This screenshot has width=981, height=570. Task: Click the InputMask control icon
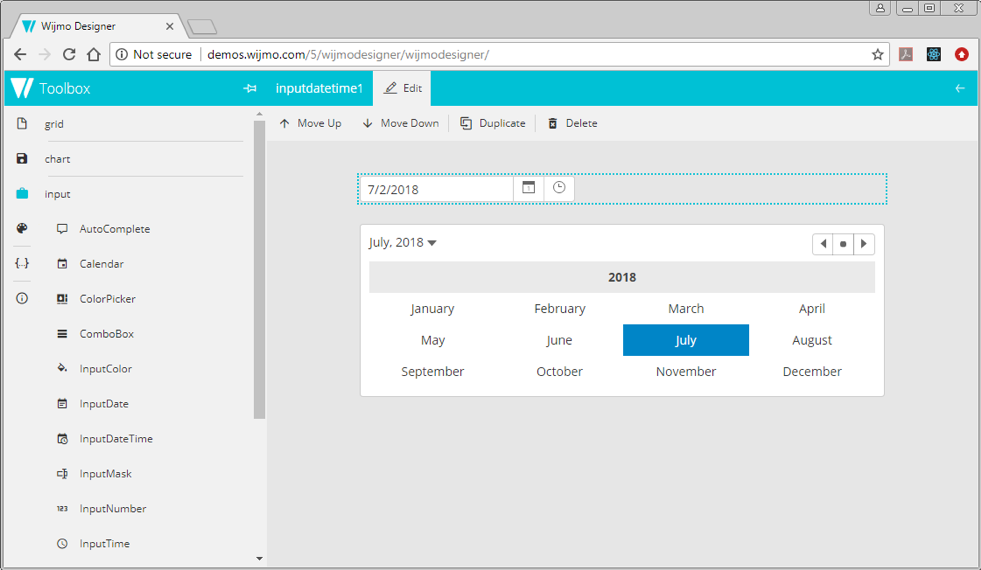(x=62, y=474)
